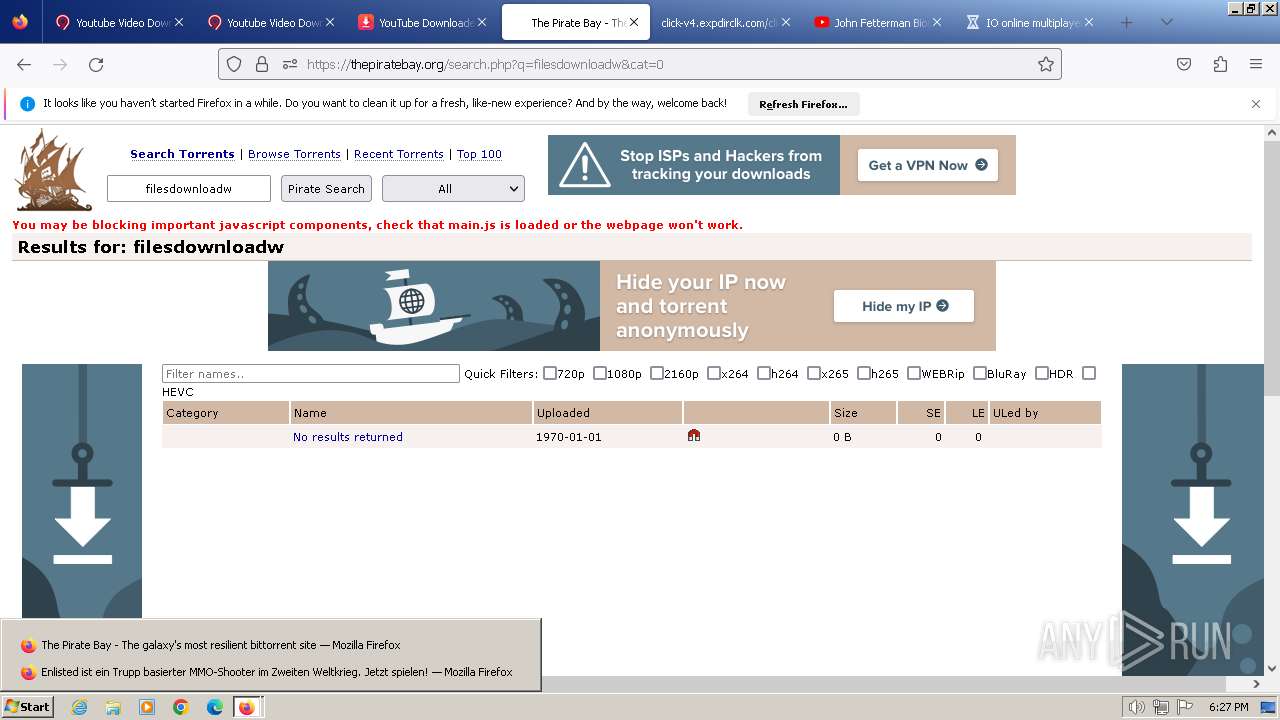1280x720 pixels.
Task: Check the BluRay quick filter
Action: 980,373
